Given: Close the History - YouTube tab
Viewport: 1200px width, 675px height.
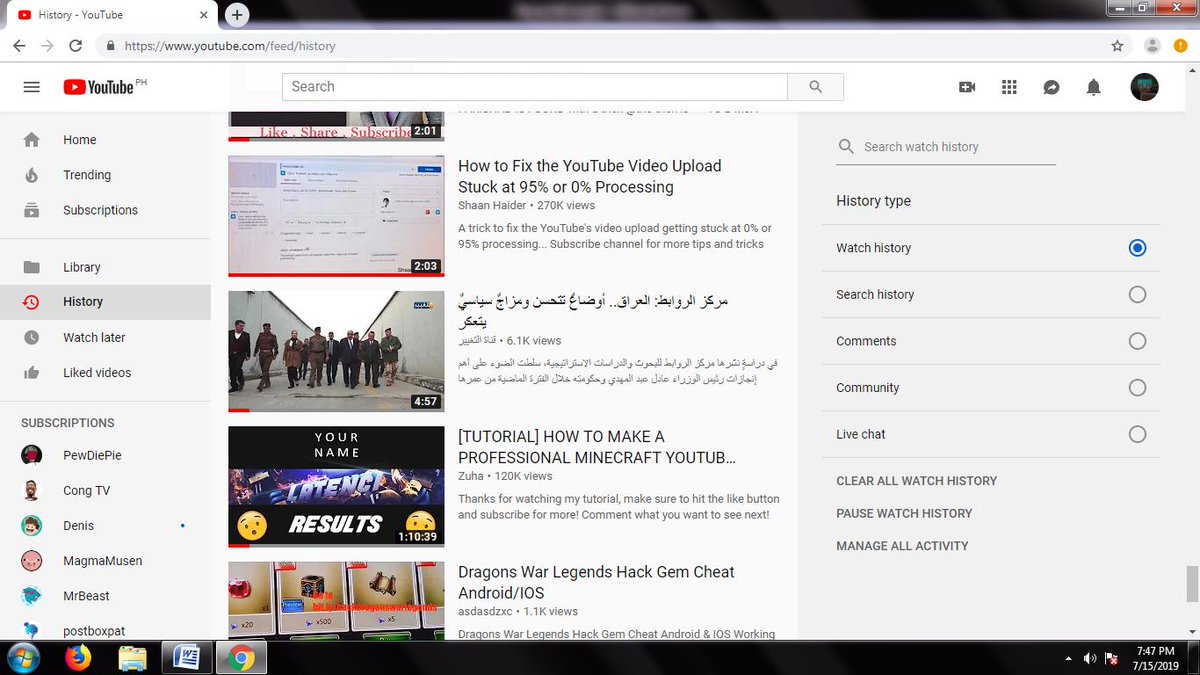Looking at the screenshot, I should 204,15.
